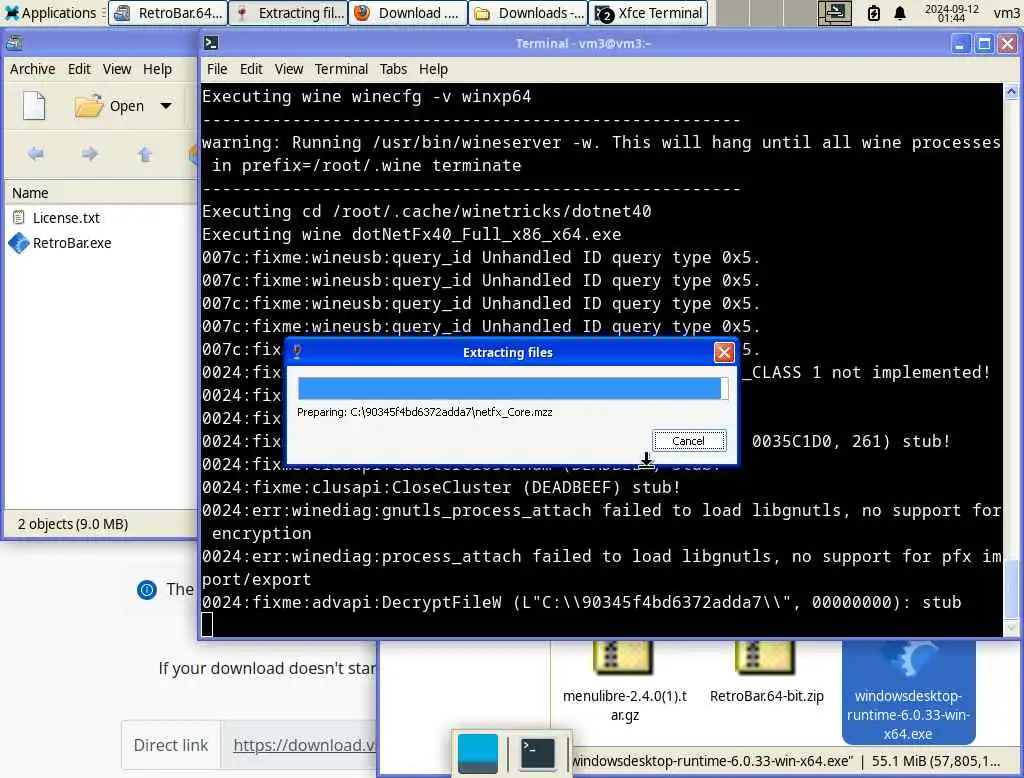Image resolution: width=1024 pixels, height=778 pixels.
Task: Switch to RetroBar.64 taskbar window button
Action: pyautogui.click(x=168, y=13)
